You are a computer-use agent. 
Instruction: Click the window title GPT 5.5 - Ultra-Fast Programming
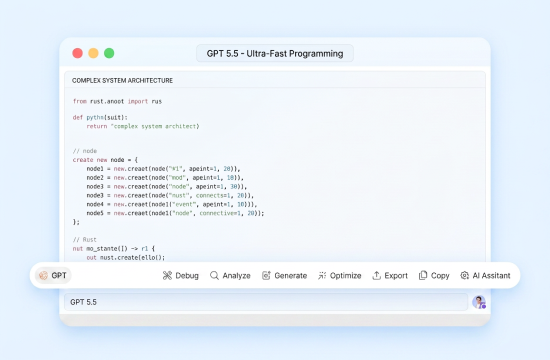[275, 54]
